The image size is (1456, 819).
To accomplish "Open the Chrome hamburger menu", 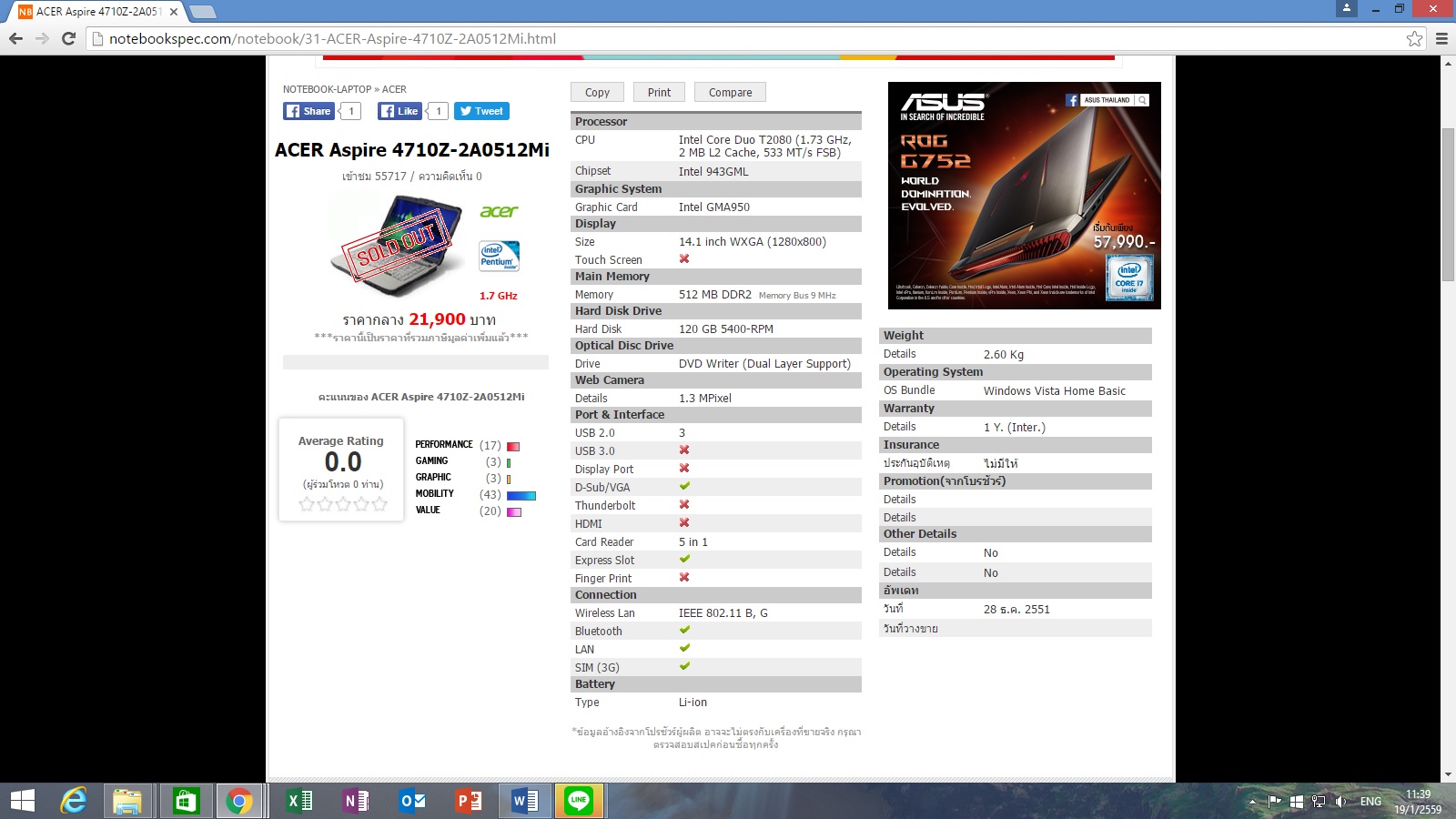I will (x=1441, y=38).
